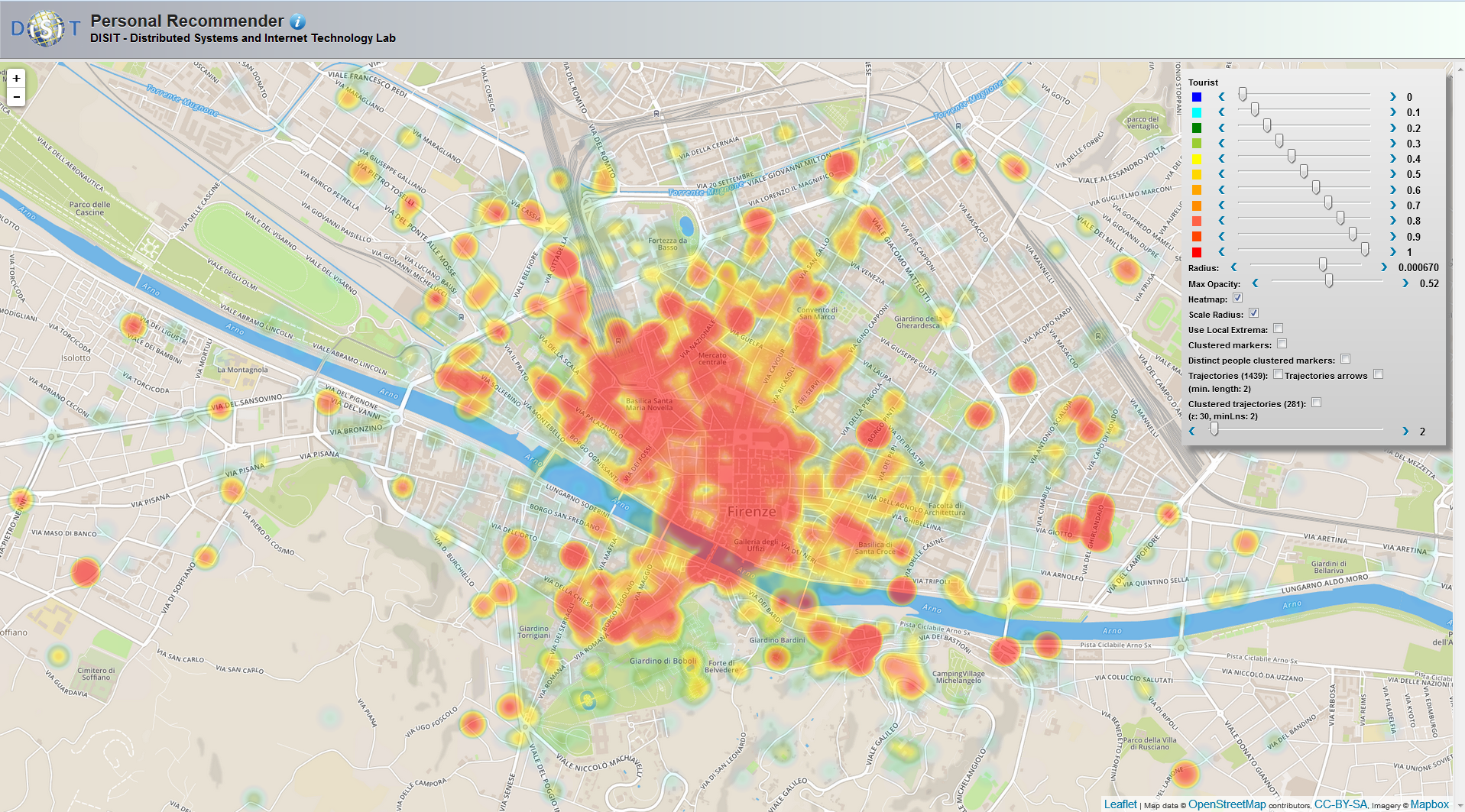Click the Radius slider handle
This screenshot has width=1465, height=812.
[1323, 264]
